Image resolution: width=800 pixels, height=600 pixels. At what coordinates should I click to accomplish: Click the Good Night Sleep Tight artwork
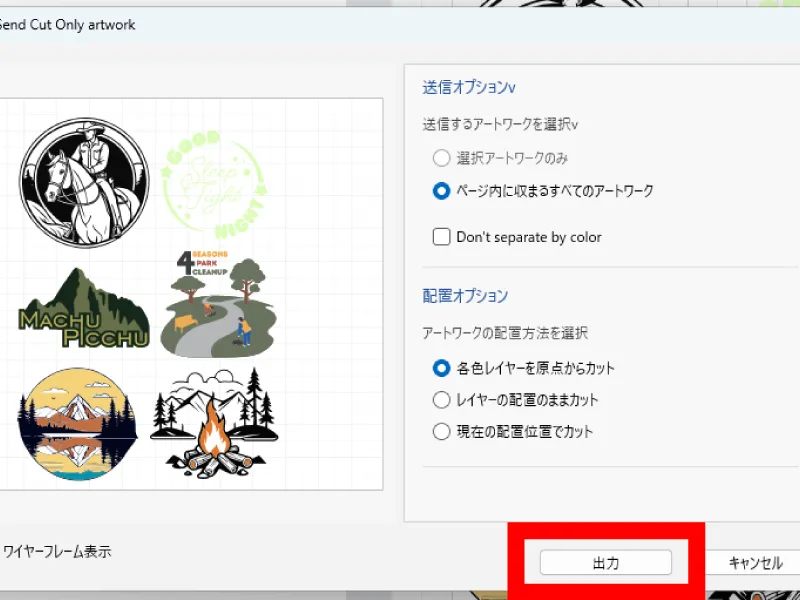click(214, 184)
